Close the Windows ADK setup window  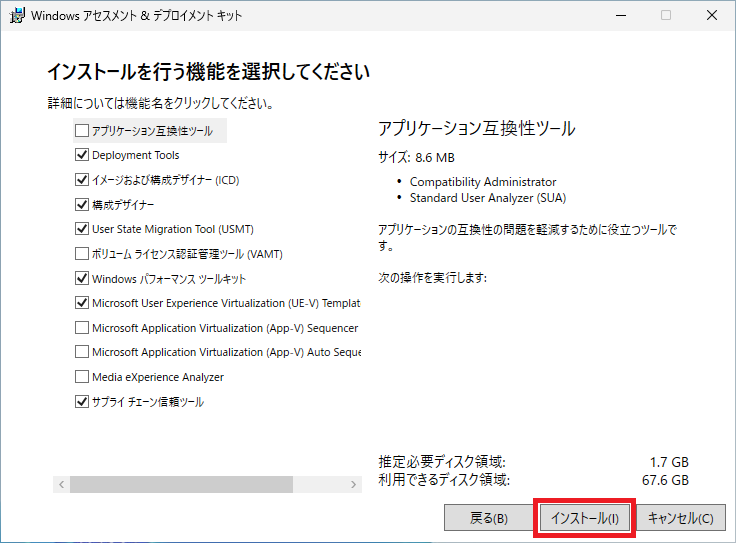[712, 15]
